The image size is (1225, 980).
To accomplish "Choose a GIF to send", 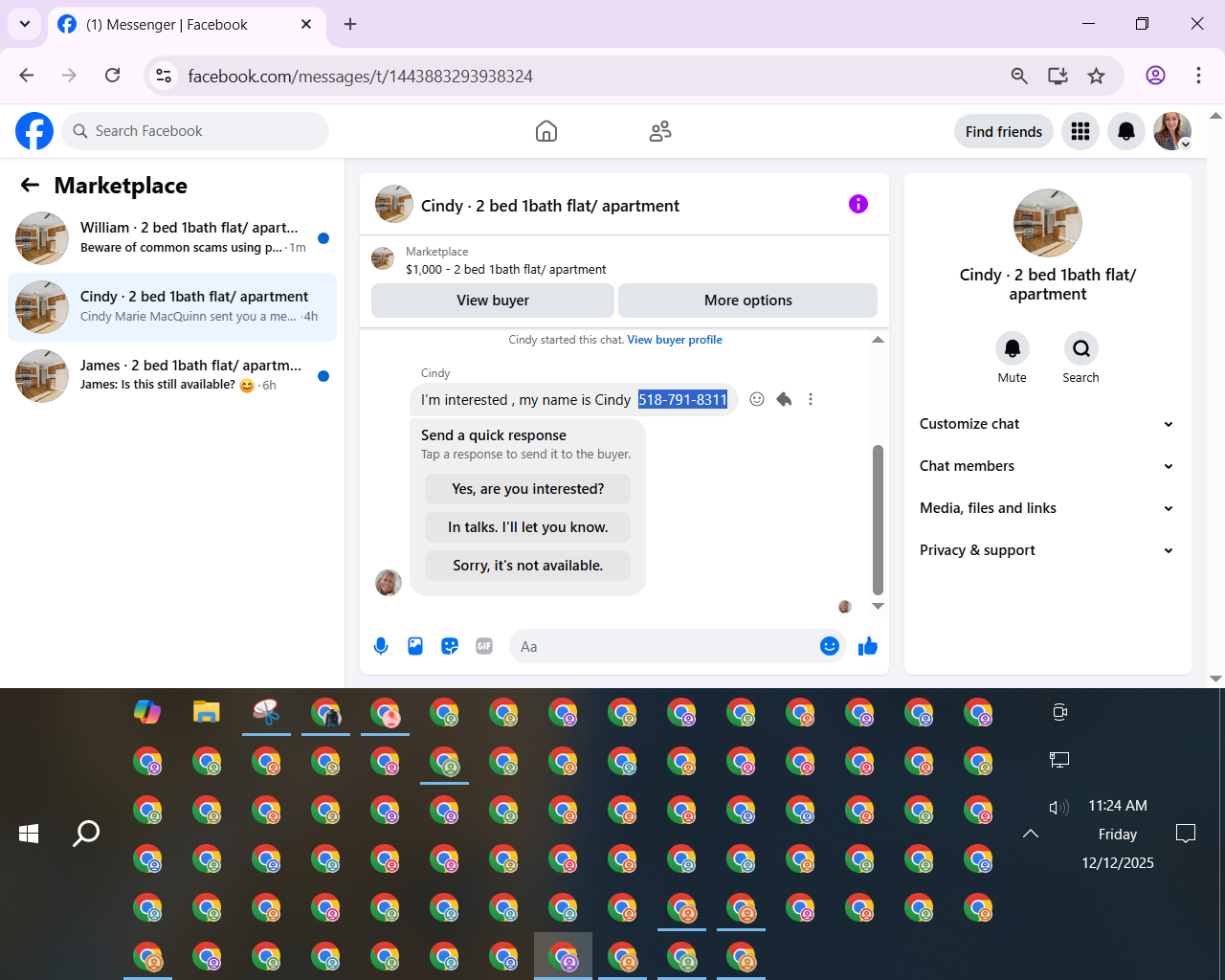I will pyautogui.click(x=484, y=646).
